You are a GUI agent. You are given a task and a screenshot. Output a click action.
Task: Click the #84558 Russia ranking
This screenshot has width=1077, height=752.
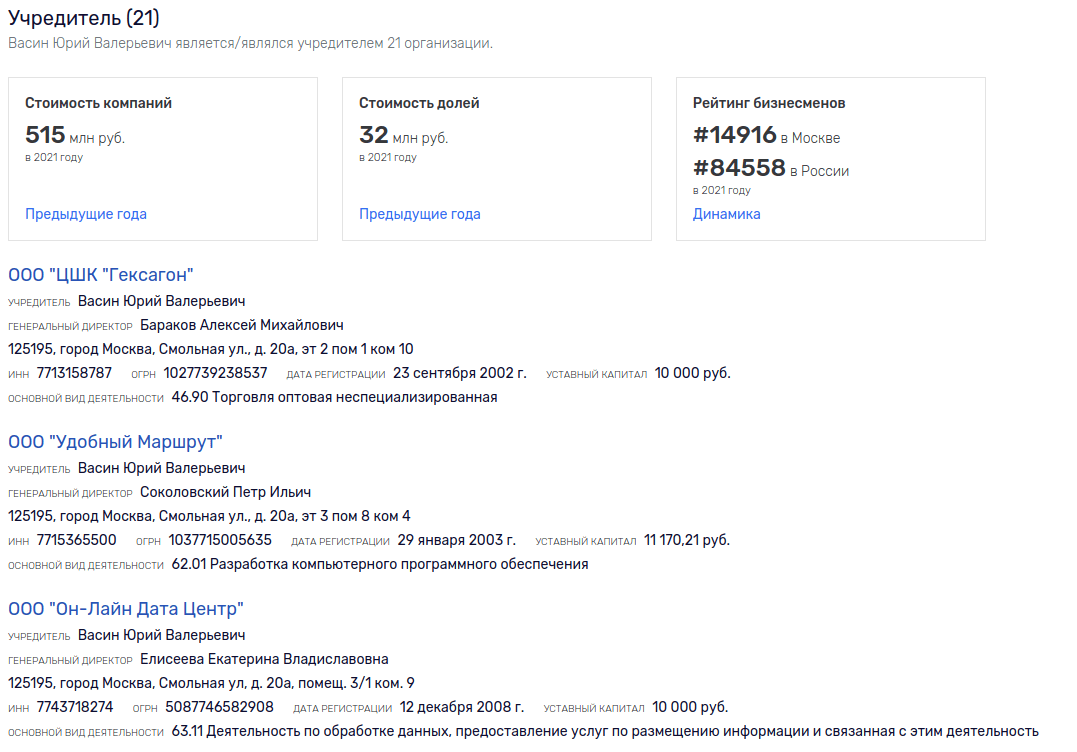click(x=739, y=168)
